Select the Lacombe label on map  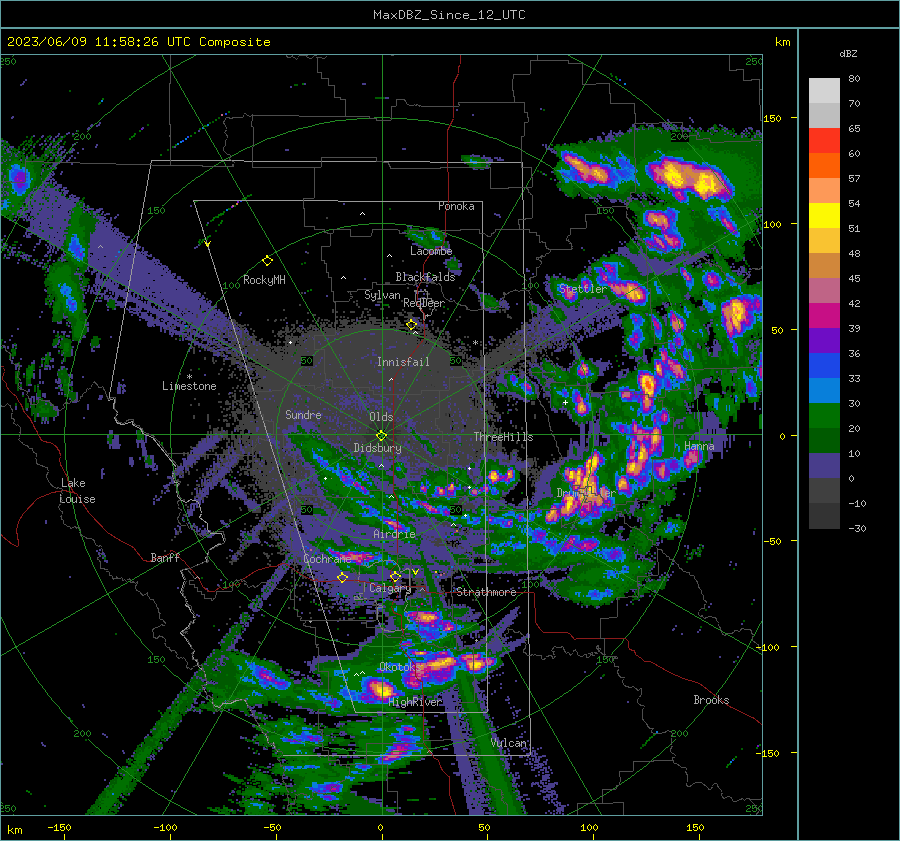coord(431,251)
